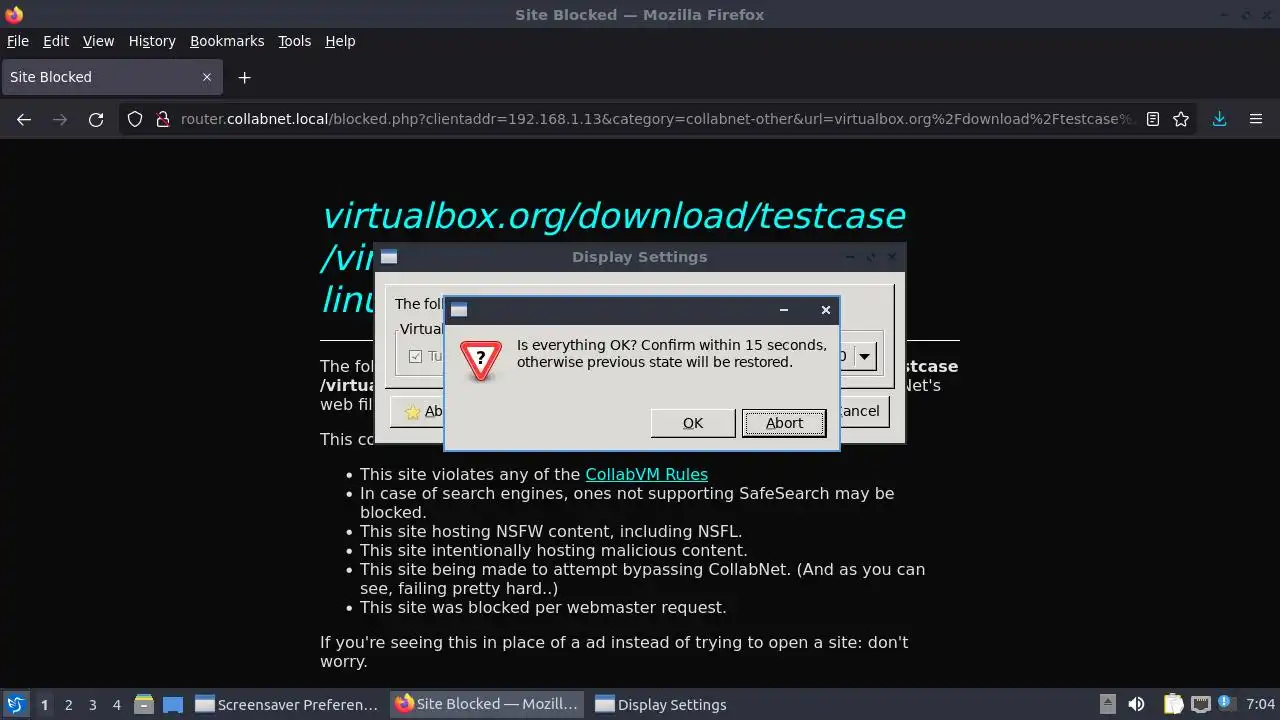Open the clipboard manager tray icon

1173,704
